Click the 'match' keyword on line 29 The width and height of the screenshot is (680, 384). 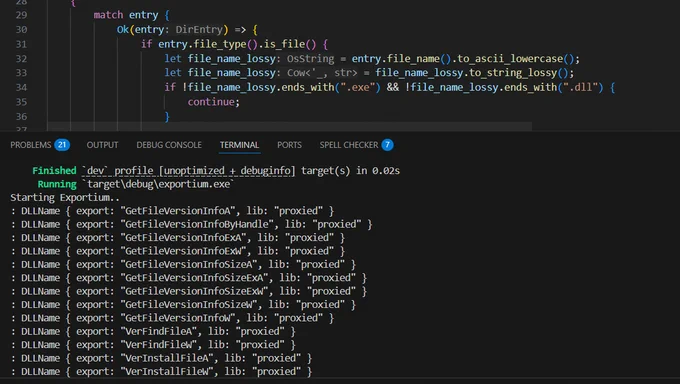tap(108, 15)
